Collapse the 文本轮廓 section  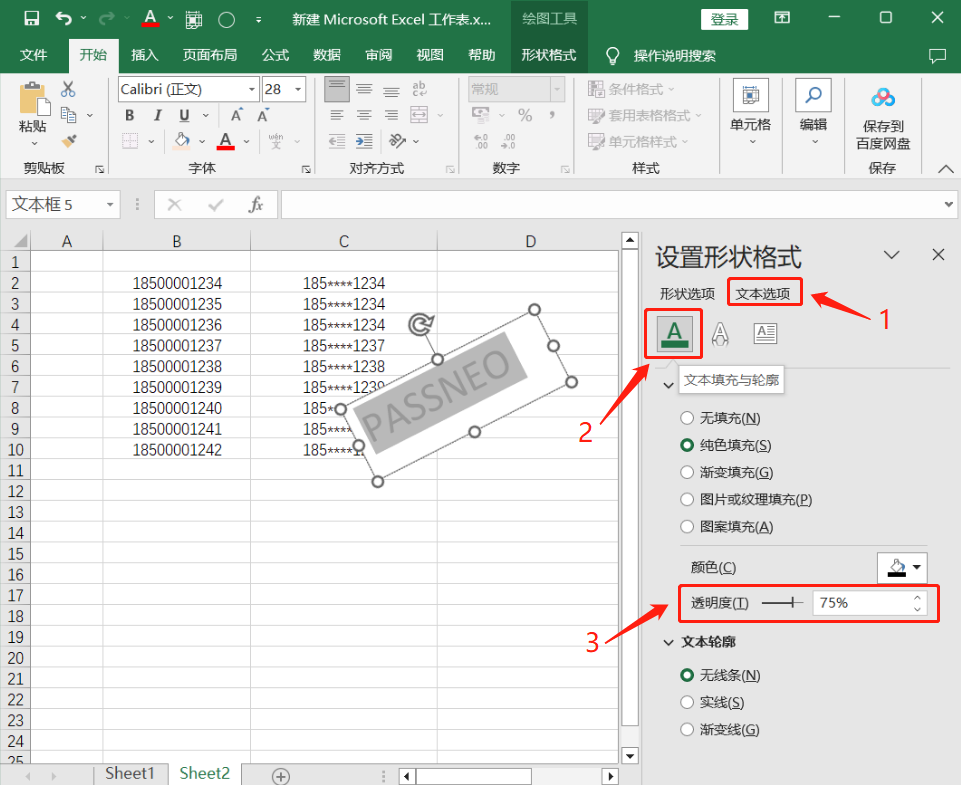(669, 642)
